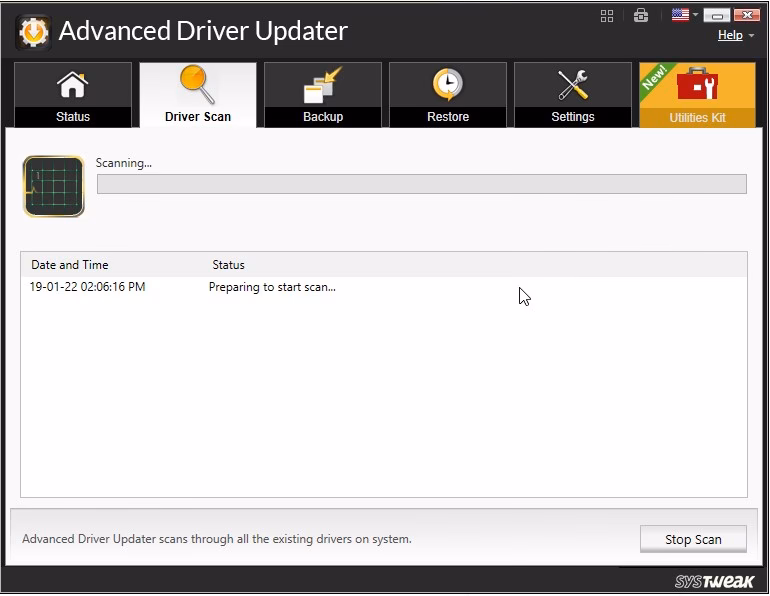Click the Date and Time column header
Viewport: 770px width, 596px height.
tap(70, 265)
